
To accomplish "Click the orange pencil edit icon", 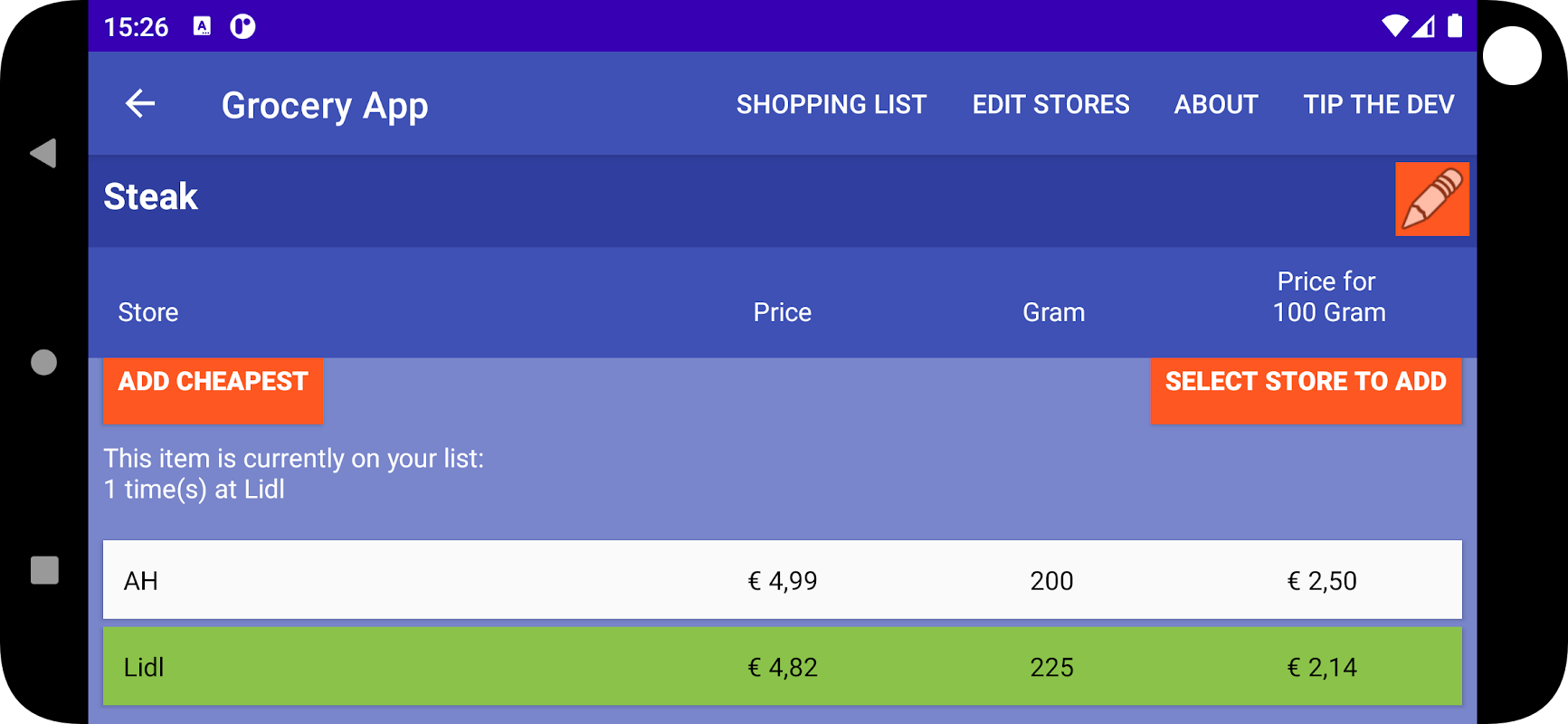I will (x=1431, y=199).
